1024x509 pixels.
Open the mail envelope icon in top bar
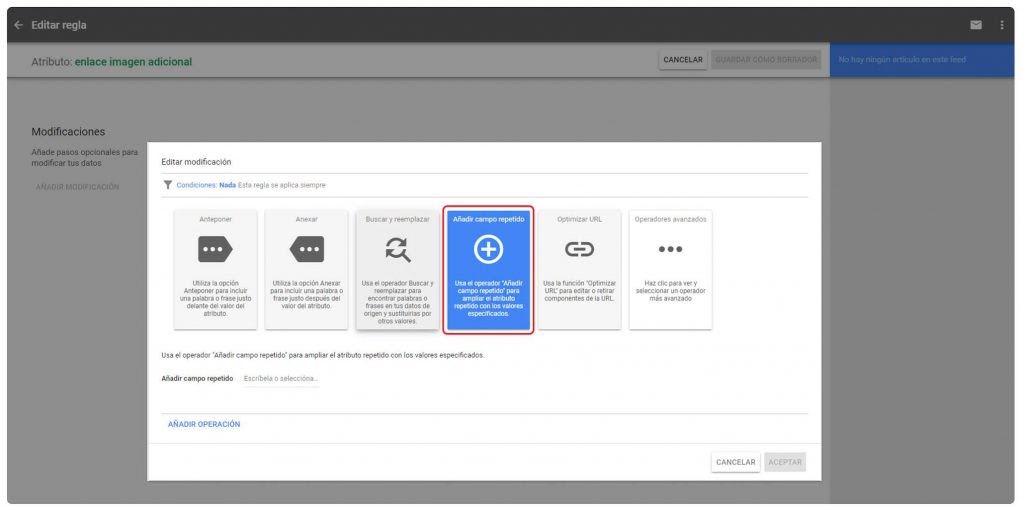[976, 25]
